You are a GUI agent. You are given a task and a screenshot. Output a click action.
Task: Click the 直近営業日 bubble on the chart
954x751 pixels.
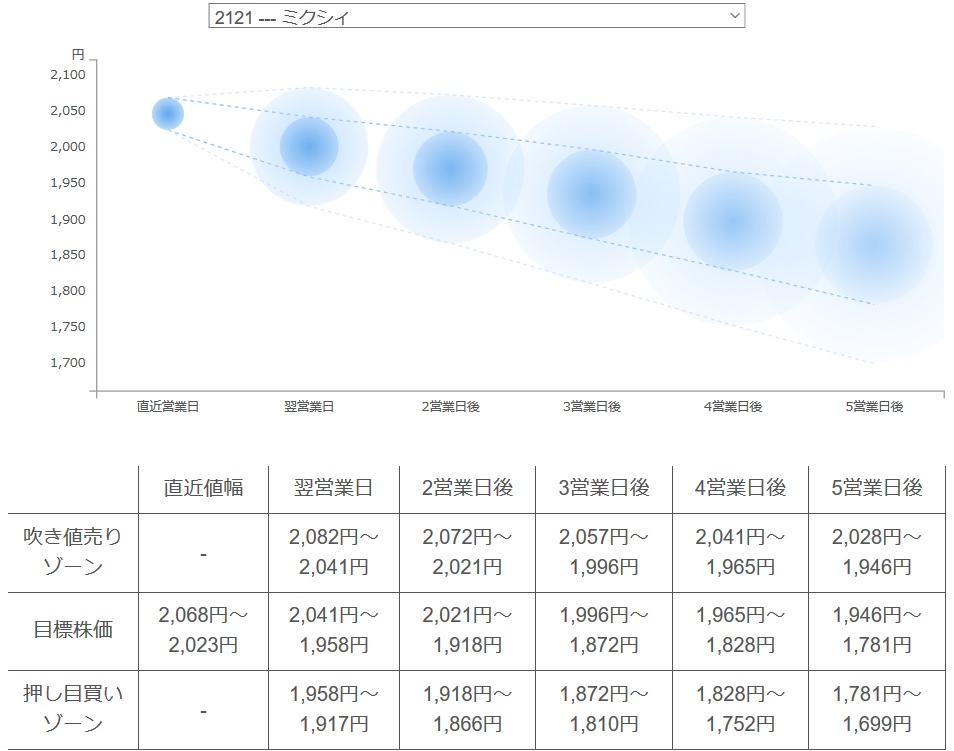(167, 114)
